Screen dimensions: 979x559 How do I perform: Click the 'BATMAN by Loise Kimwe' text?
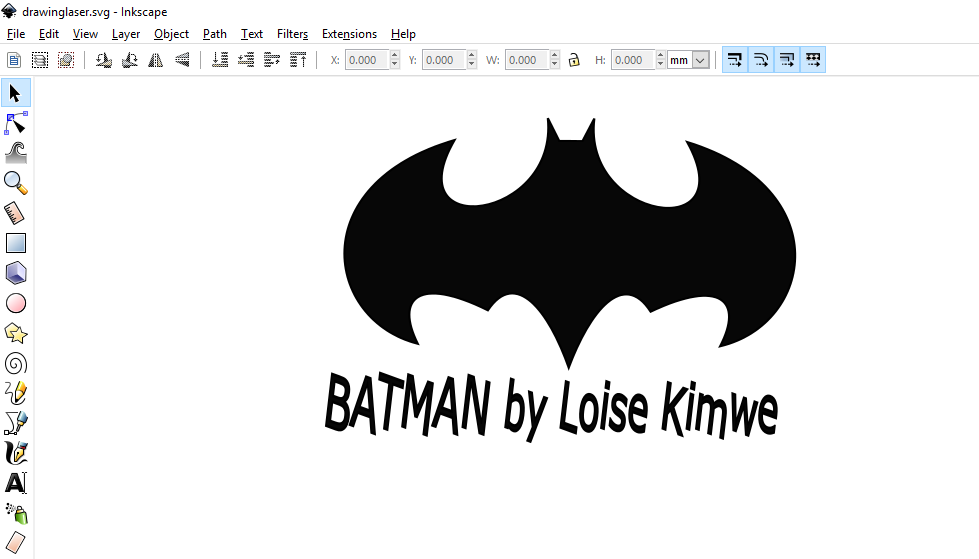pos(551,407)
